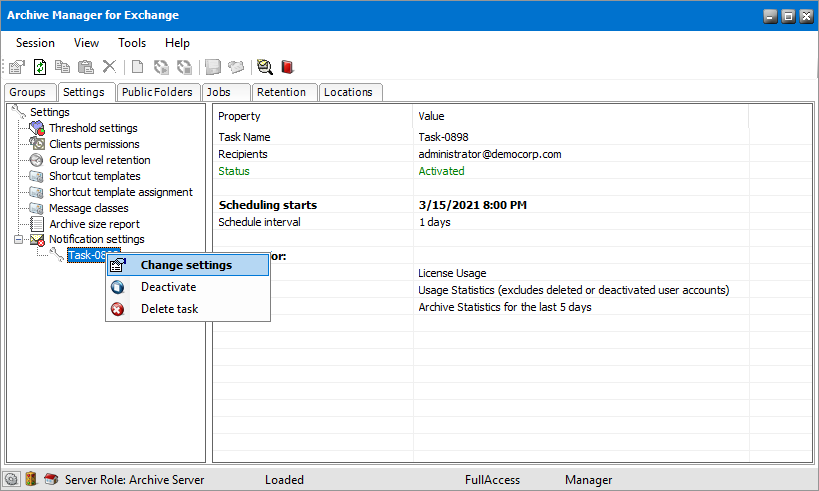Image resolution: width=819 pixels, height=491 pixels.
Task: Click the Group level retention icon
Action: (37, 160)
